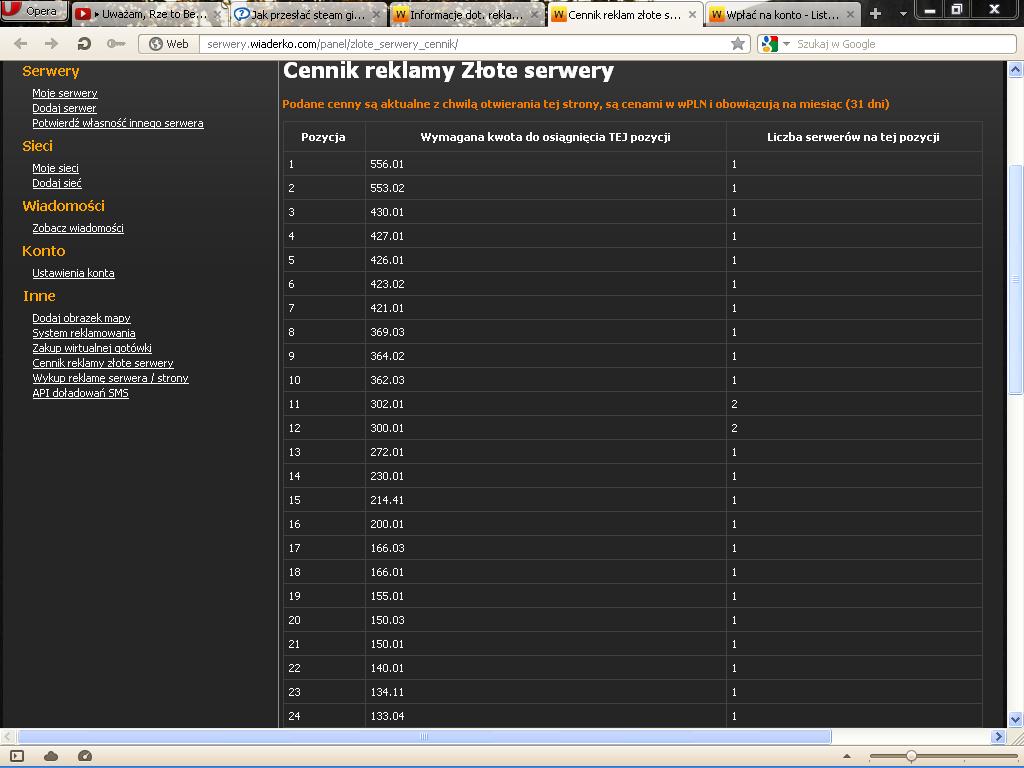Select the price cell 200.01
The height and width of the screenshot is (768, 1024).
click(x=545, y=524)
